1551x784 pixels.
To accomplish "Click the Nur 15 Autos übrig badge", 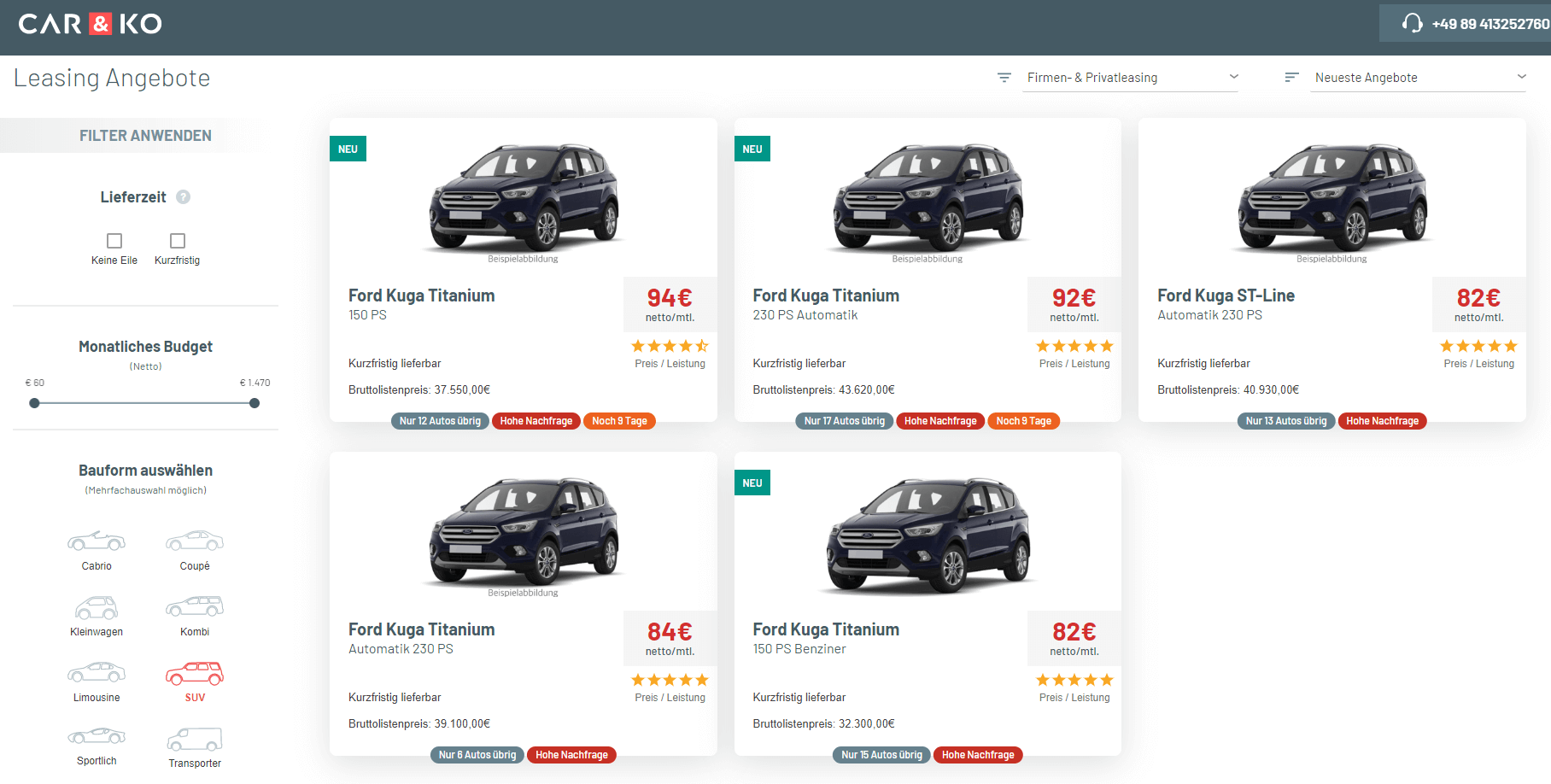I will pos(881,755).
